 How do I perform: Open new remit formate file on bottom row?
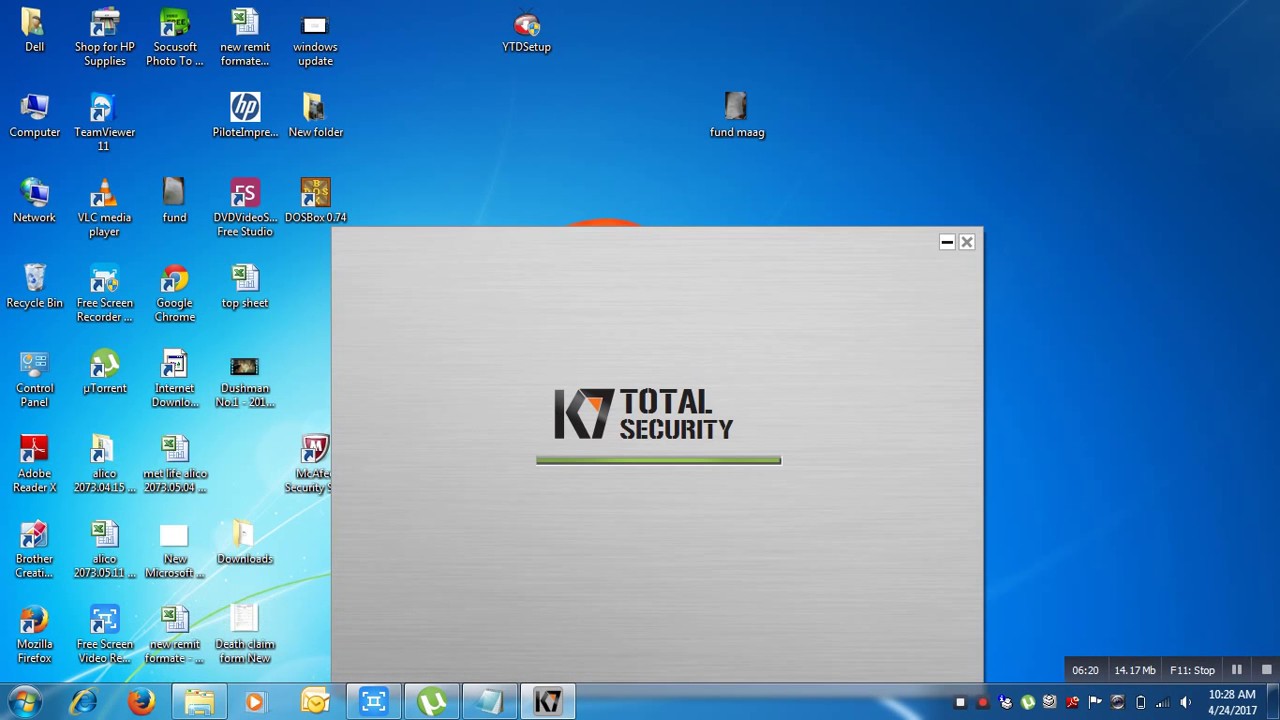pyautogui.click(x=175, y=635)
